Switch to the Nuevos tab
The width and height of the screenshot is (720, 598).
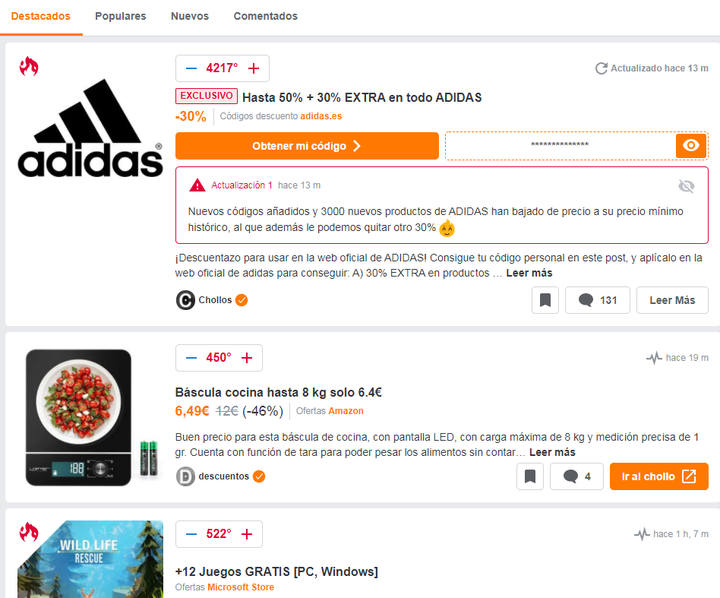tap(190, 16)
